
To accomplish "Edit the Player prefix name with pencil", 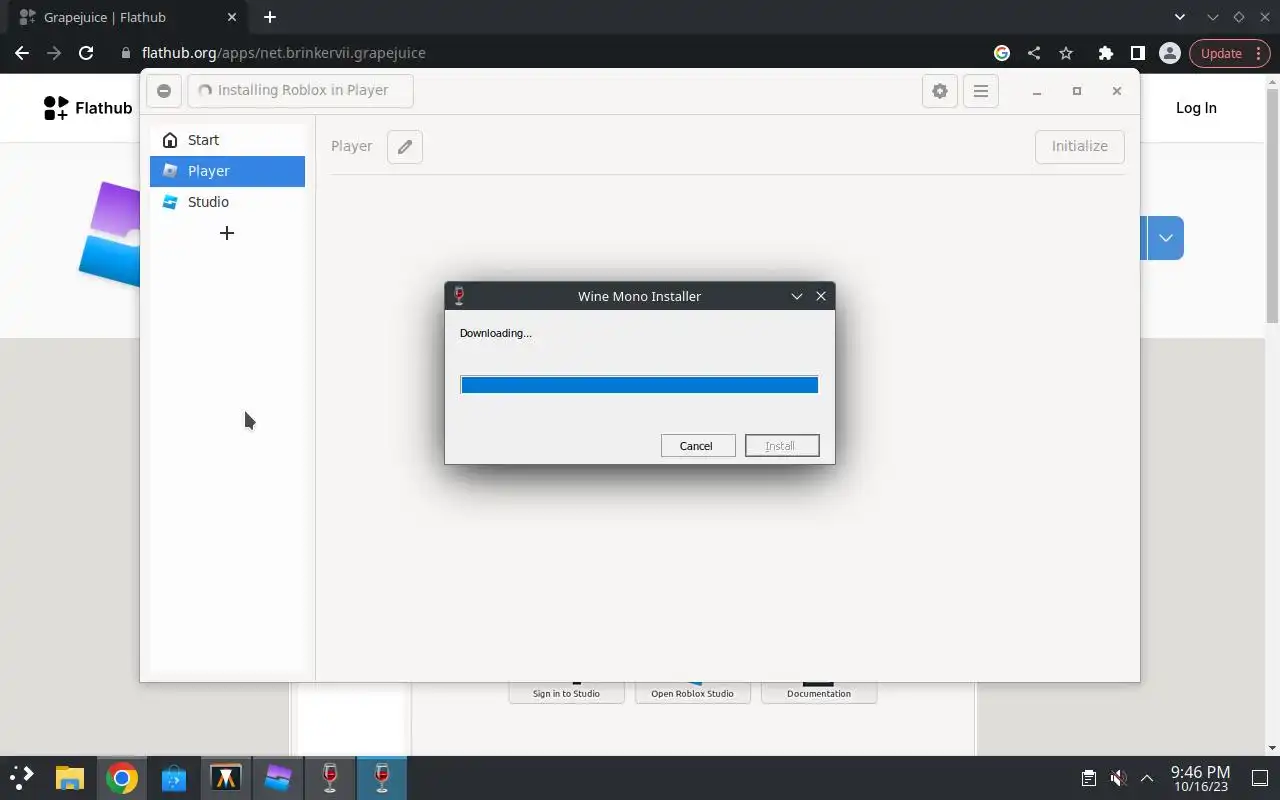I will click(405, 147).
